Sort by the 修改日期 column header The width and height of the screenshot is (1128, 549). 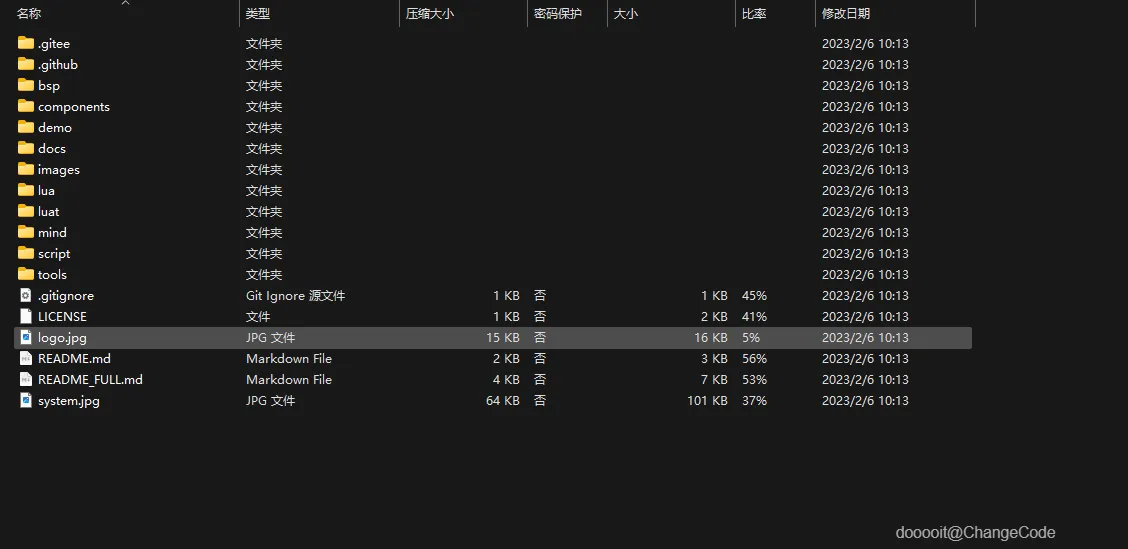click(x=846, y=14)
